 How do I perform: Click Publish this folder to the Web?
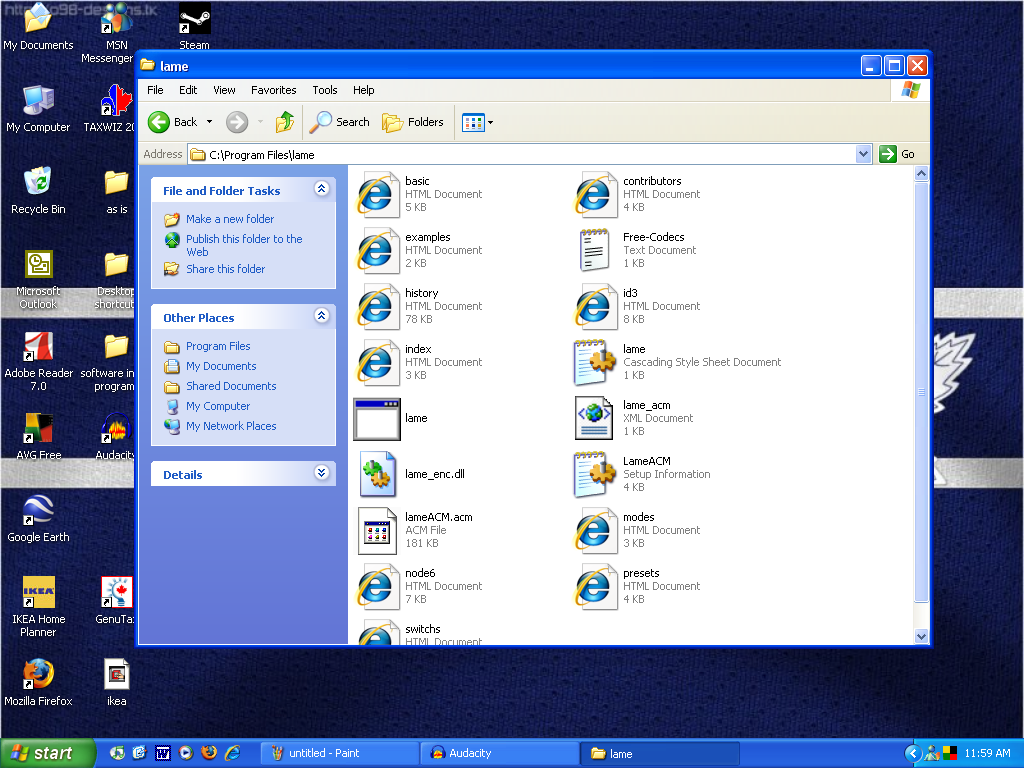[244, 246]
